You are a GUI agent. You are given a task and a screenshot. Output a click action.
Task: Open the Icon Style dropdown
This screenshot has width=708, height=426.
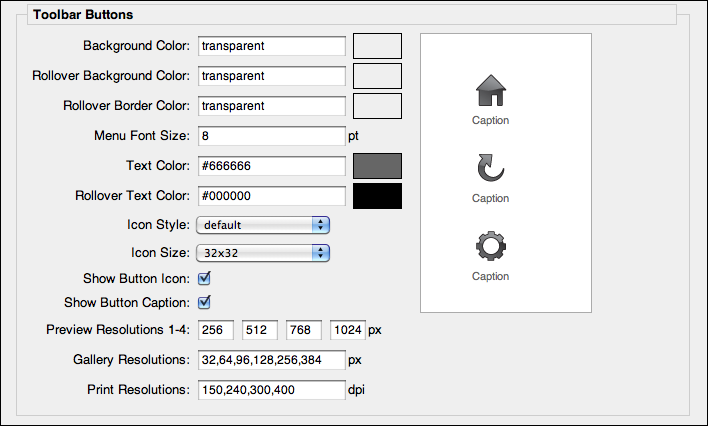pos(263,225)
